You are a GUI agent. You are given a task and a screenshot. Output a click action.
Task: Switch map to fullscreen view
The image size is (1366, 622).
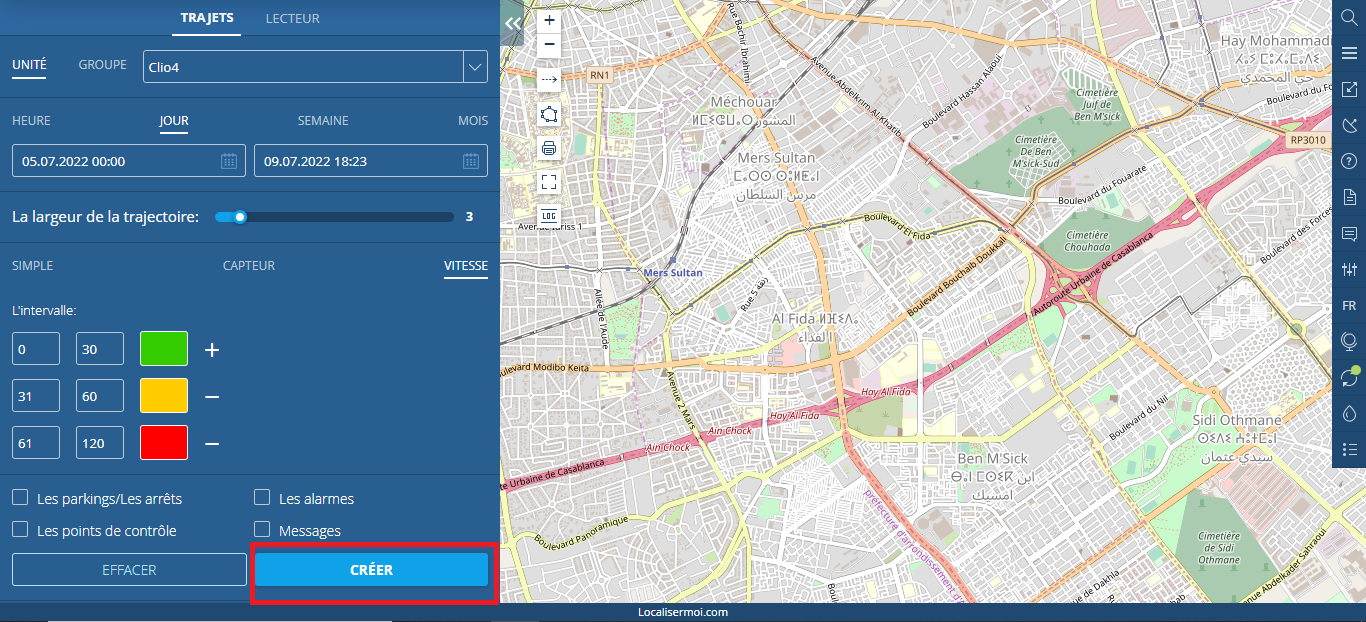(x=549, y=182)
